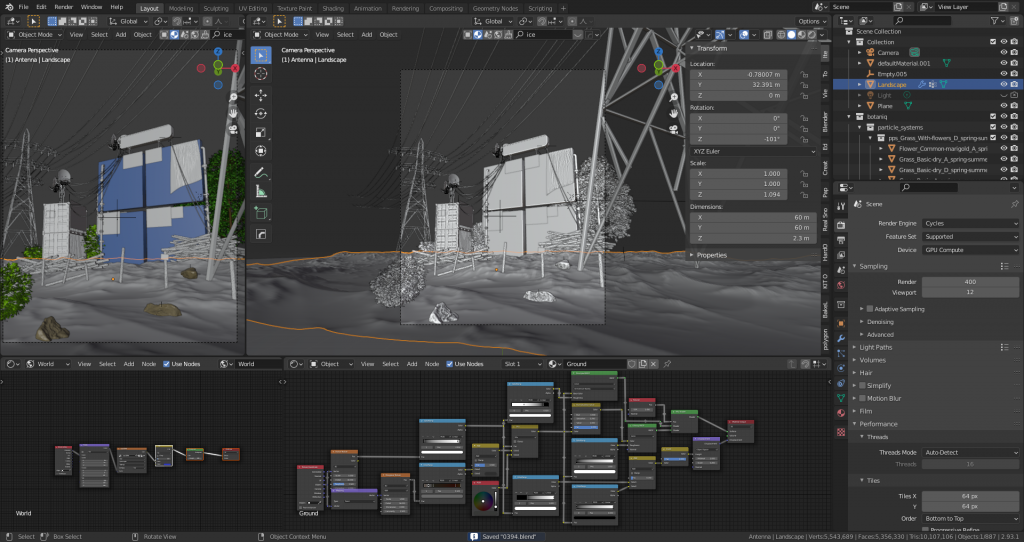Collapse the particle_systems collection
Screen dimensions: 1024x542
(x=860, y=127)
